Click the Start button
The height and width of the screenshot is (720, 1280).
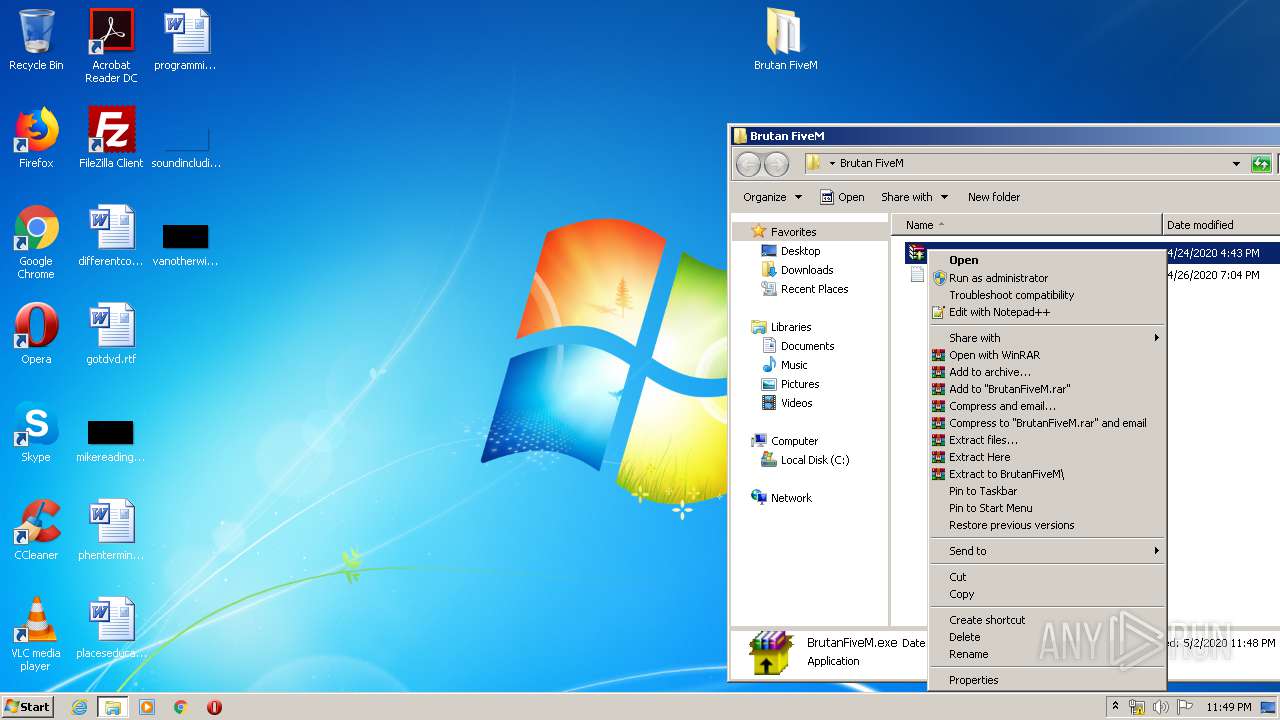point(28,707)
